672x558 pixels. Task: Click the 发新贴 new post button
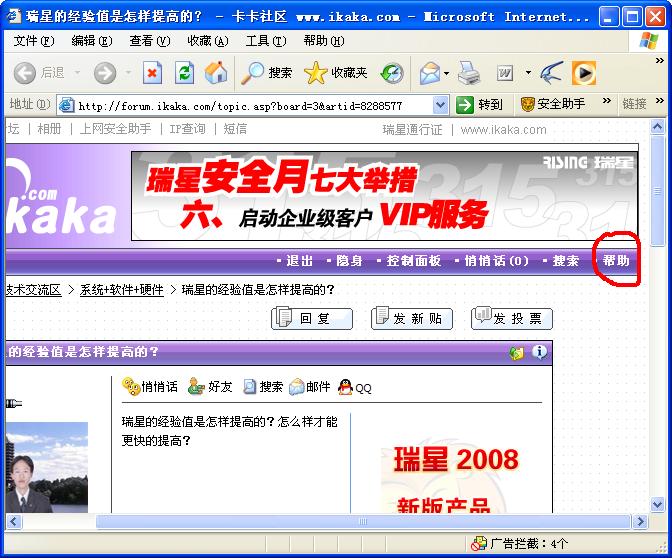coord(411,318)
